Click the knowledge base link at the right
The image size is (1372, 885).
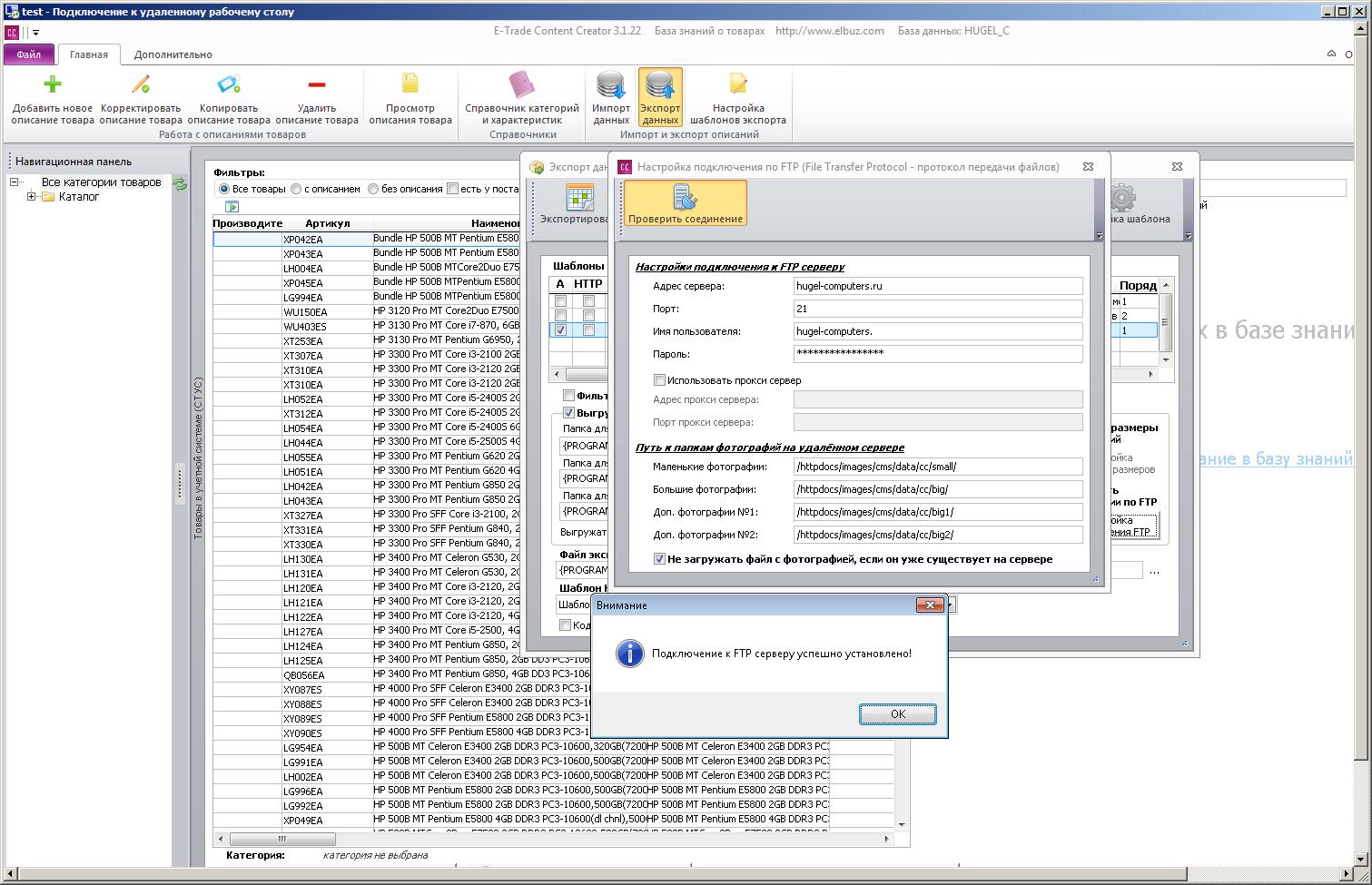click(1276, 459)
